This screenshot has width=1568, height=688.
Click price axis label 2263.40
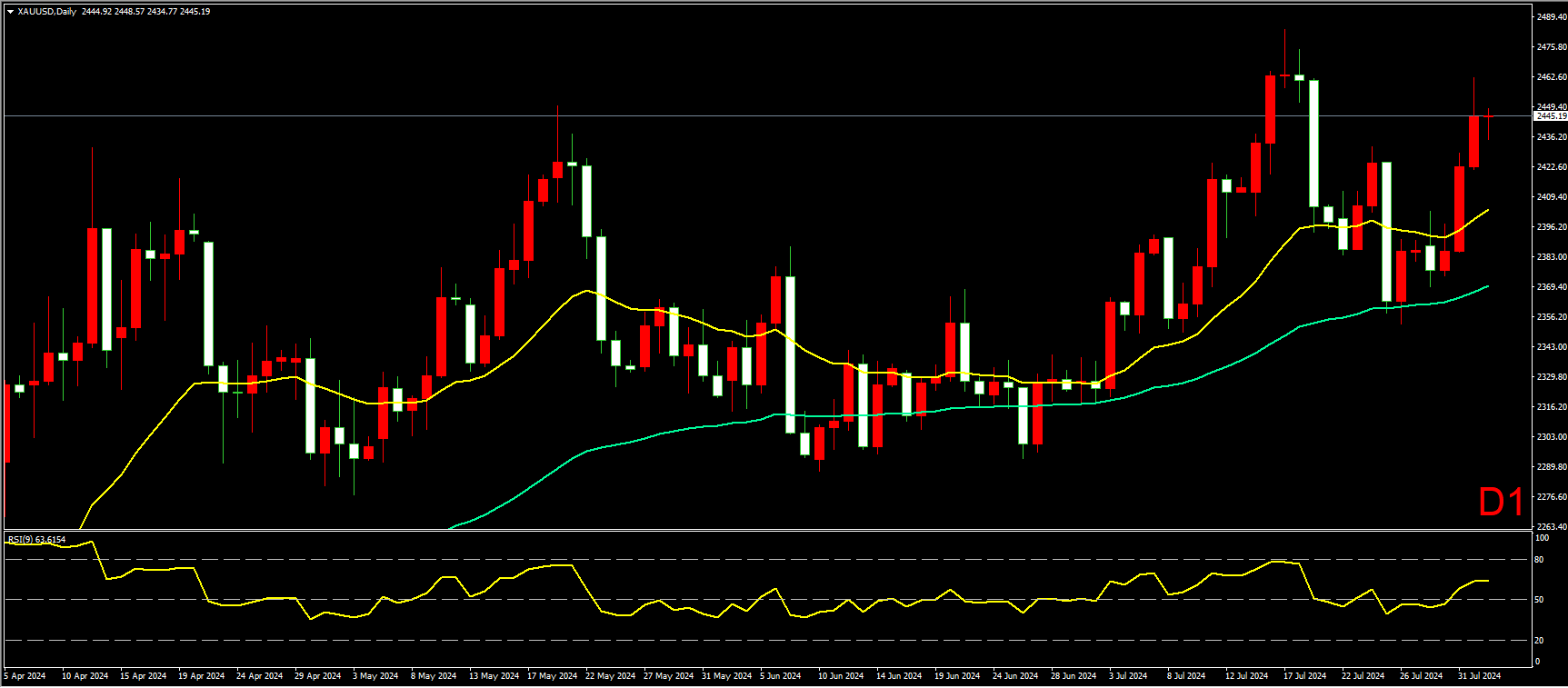pyautogui.click(x=1552, y=527)
